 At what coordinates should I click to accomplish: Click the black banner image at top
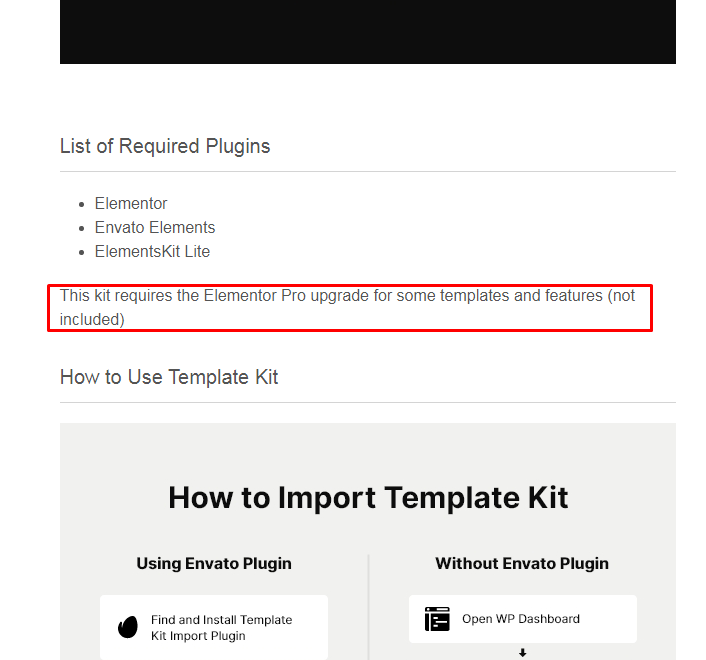(x=368, y=32)
